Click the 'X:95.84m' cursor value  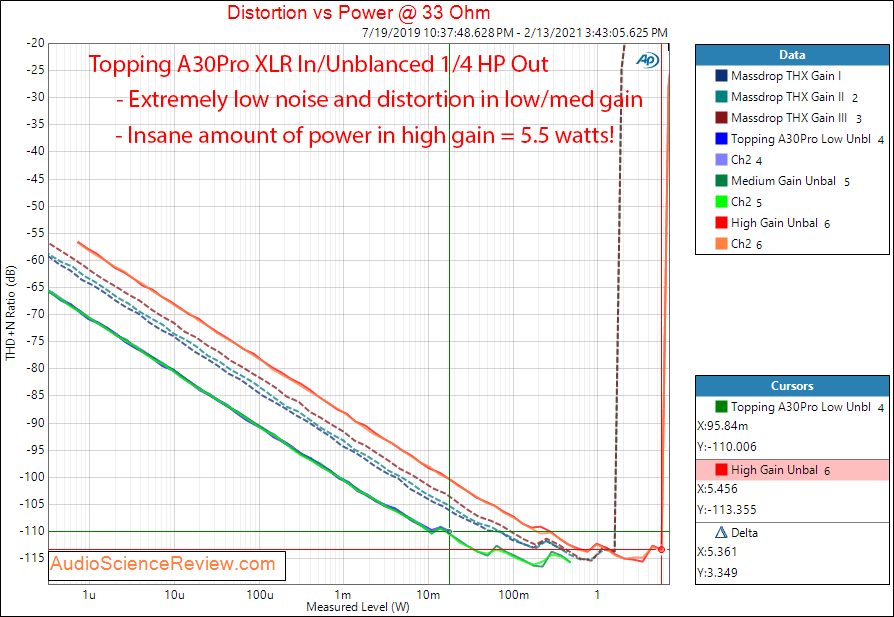[x=722, y=426]
